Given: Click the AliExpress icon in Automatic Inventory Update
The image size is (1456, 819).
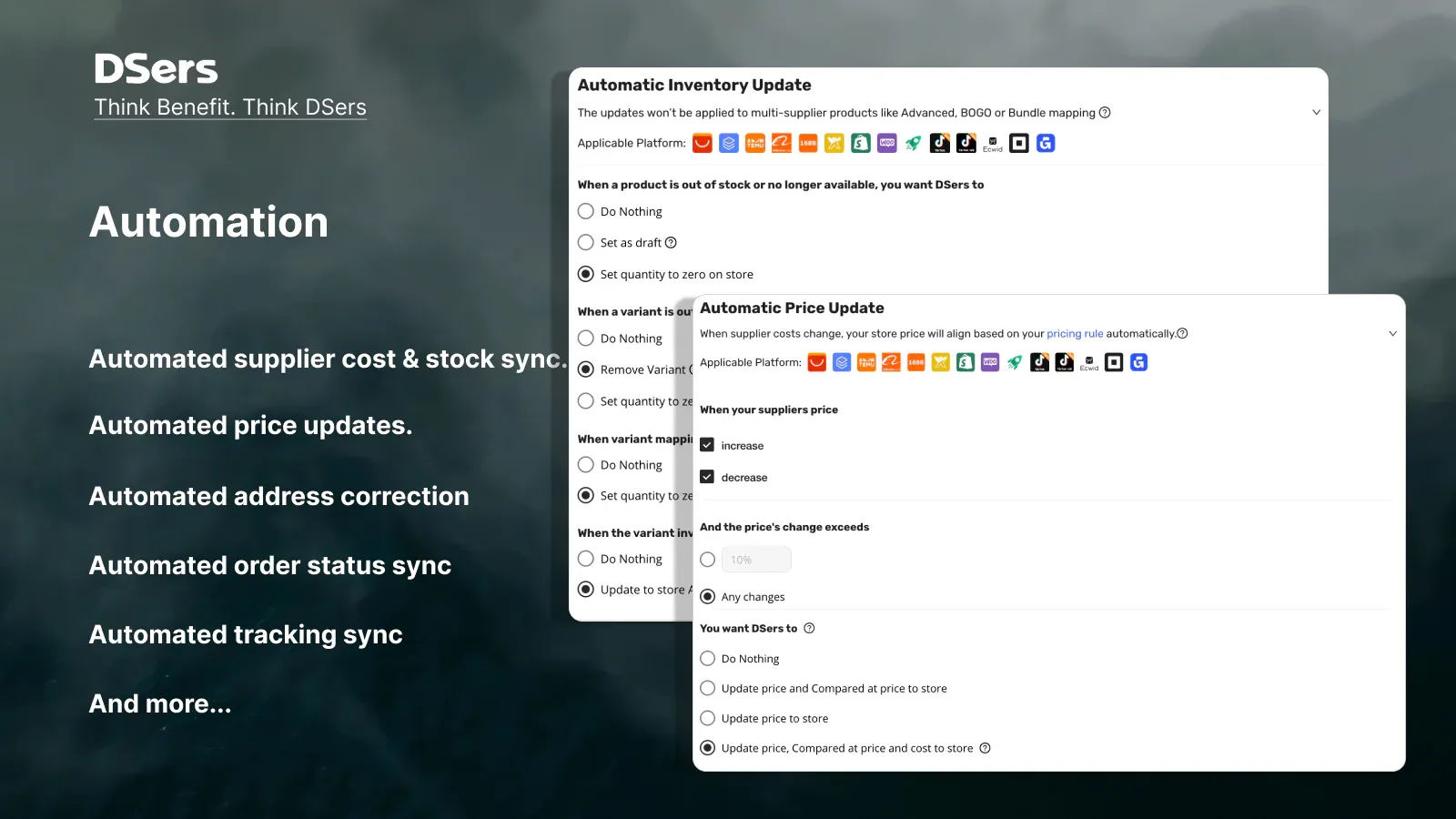Looking at the screenshot, I should 703,143.
